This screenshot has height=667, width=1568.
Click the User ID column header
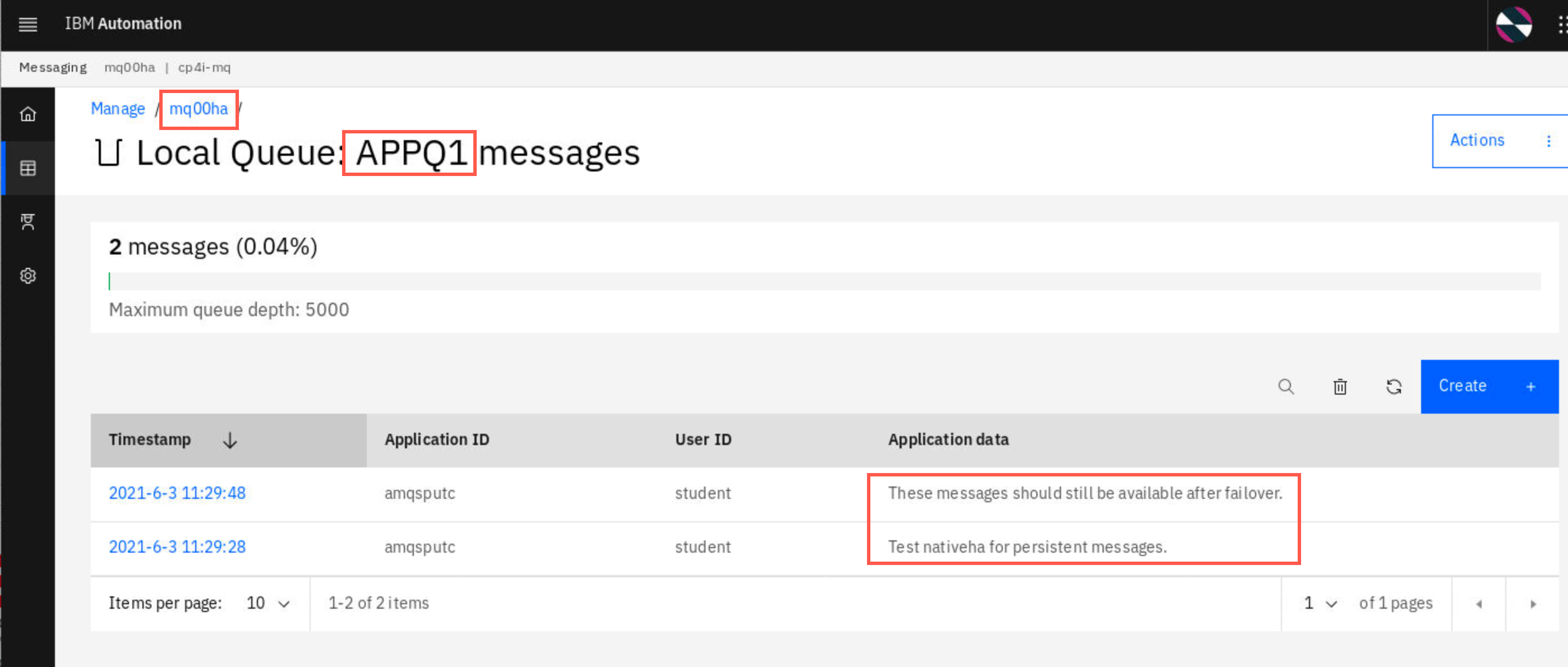[703, 439]
